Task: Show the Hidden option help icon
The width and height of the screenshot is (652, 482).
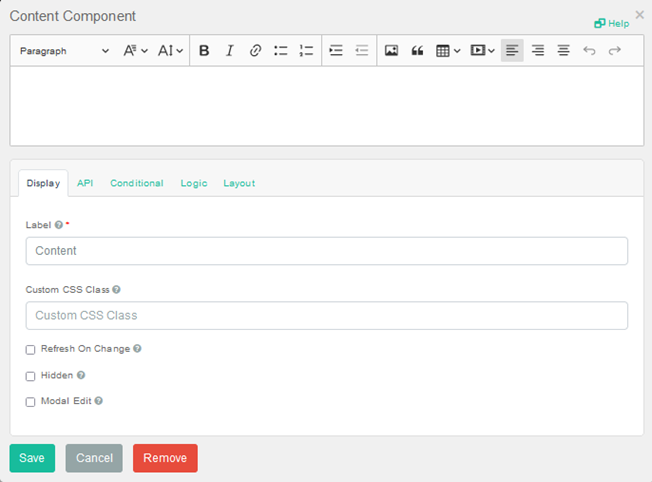Action: point(81,375)
